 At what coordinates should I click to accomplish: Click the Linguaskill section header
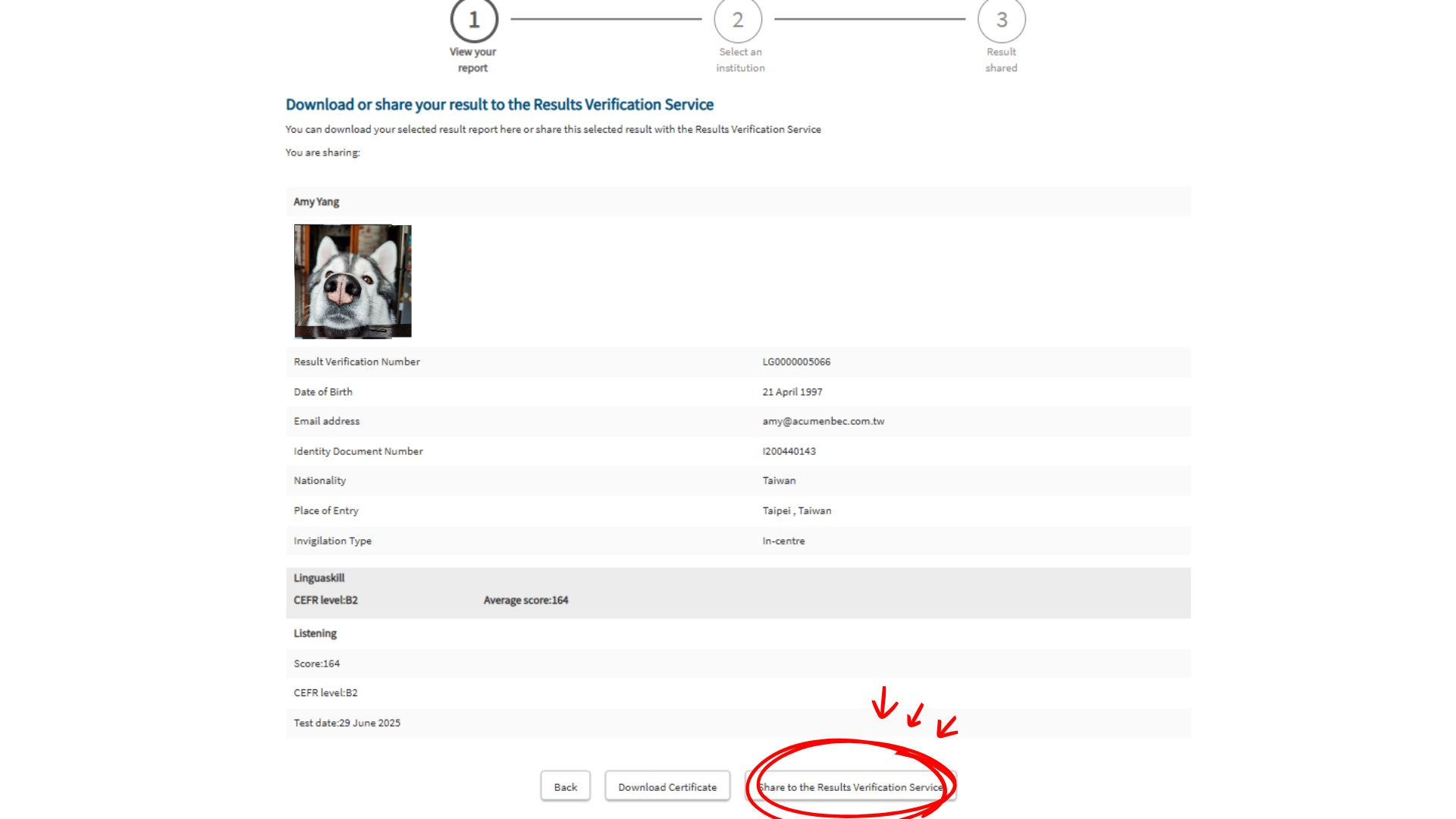click(x=319, y=578)
